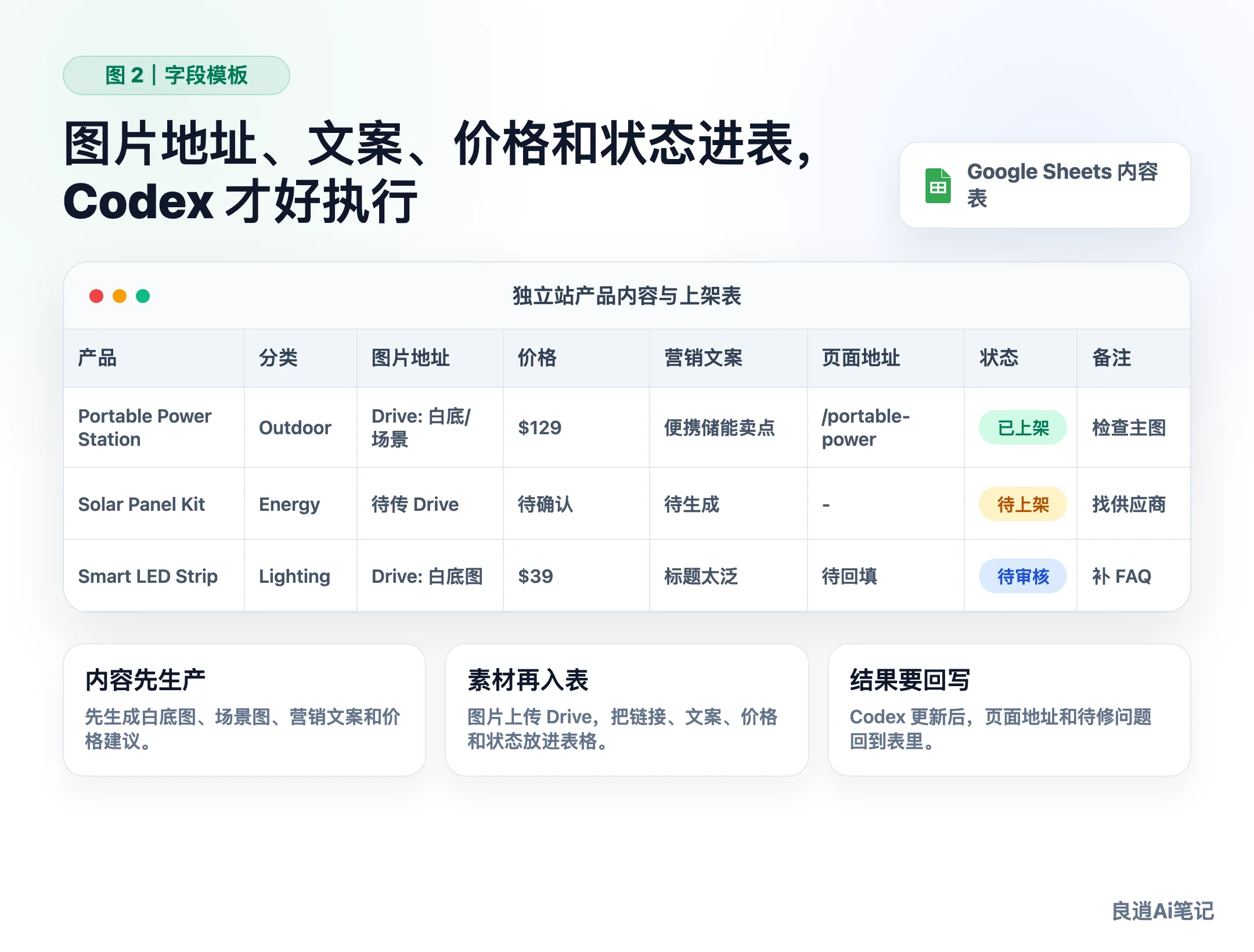Open the 结果要回写 card
Image resolution: width=1254 pixels, height=952 pixels.
1010,710
